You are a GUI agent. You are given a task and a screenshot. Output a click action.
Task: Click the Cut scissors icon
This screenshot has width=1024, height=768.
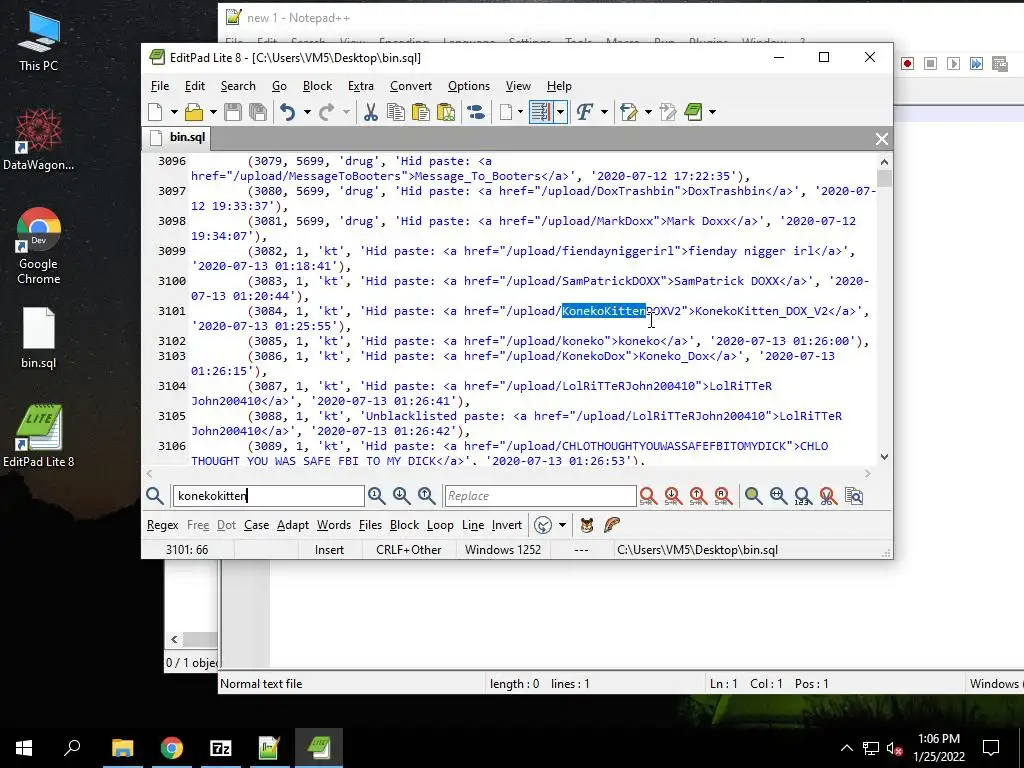(x=370, y=112)
